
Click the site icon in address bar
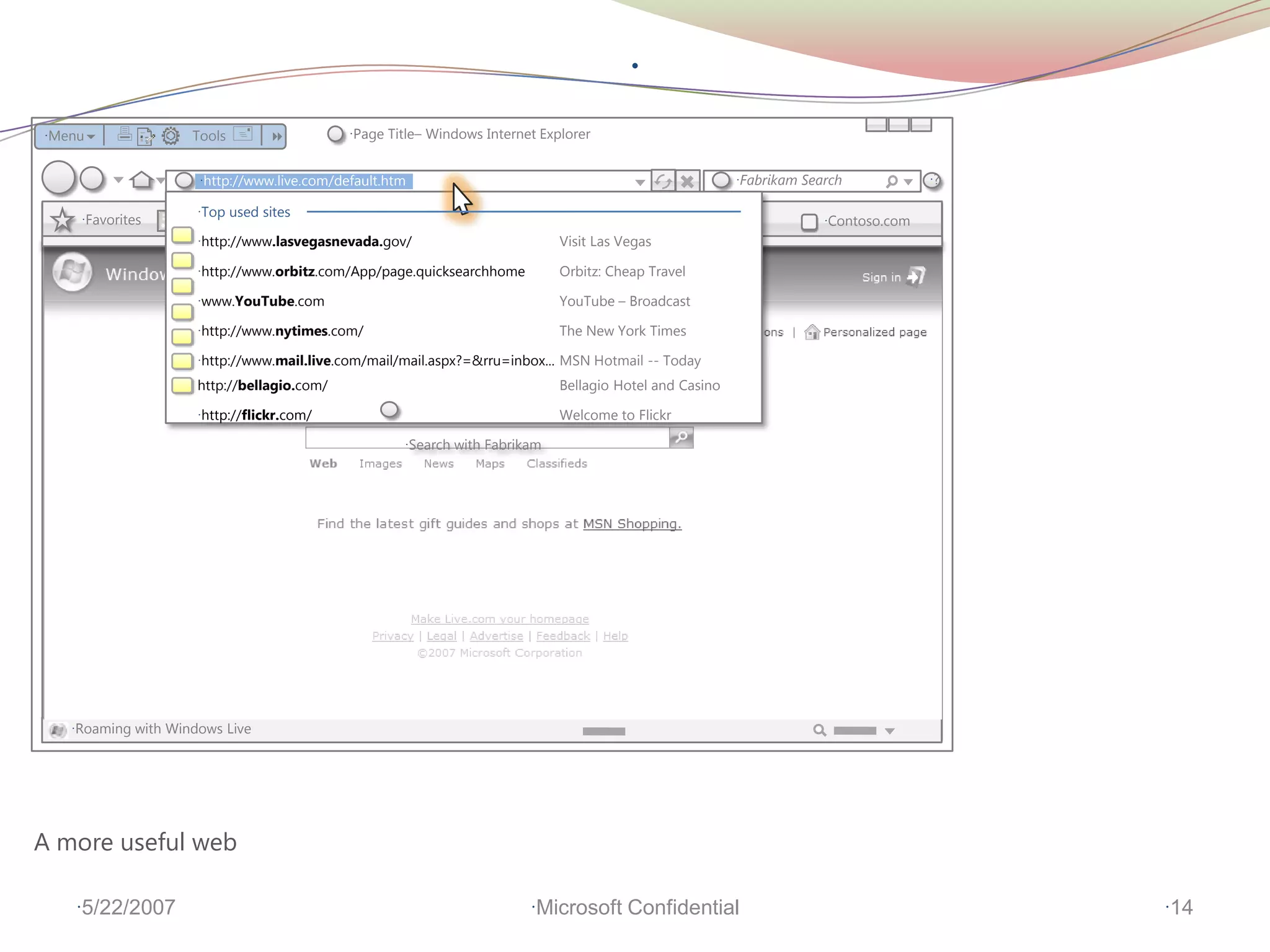click(x=184, y=180)
